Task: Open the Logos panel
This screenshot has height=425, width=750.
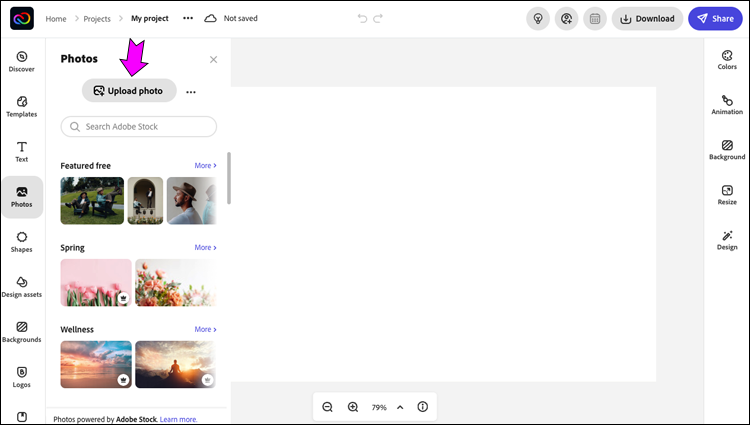Action: [22, 377]
